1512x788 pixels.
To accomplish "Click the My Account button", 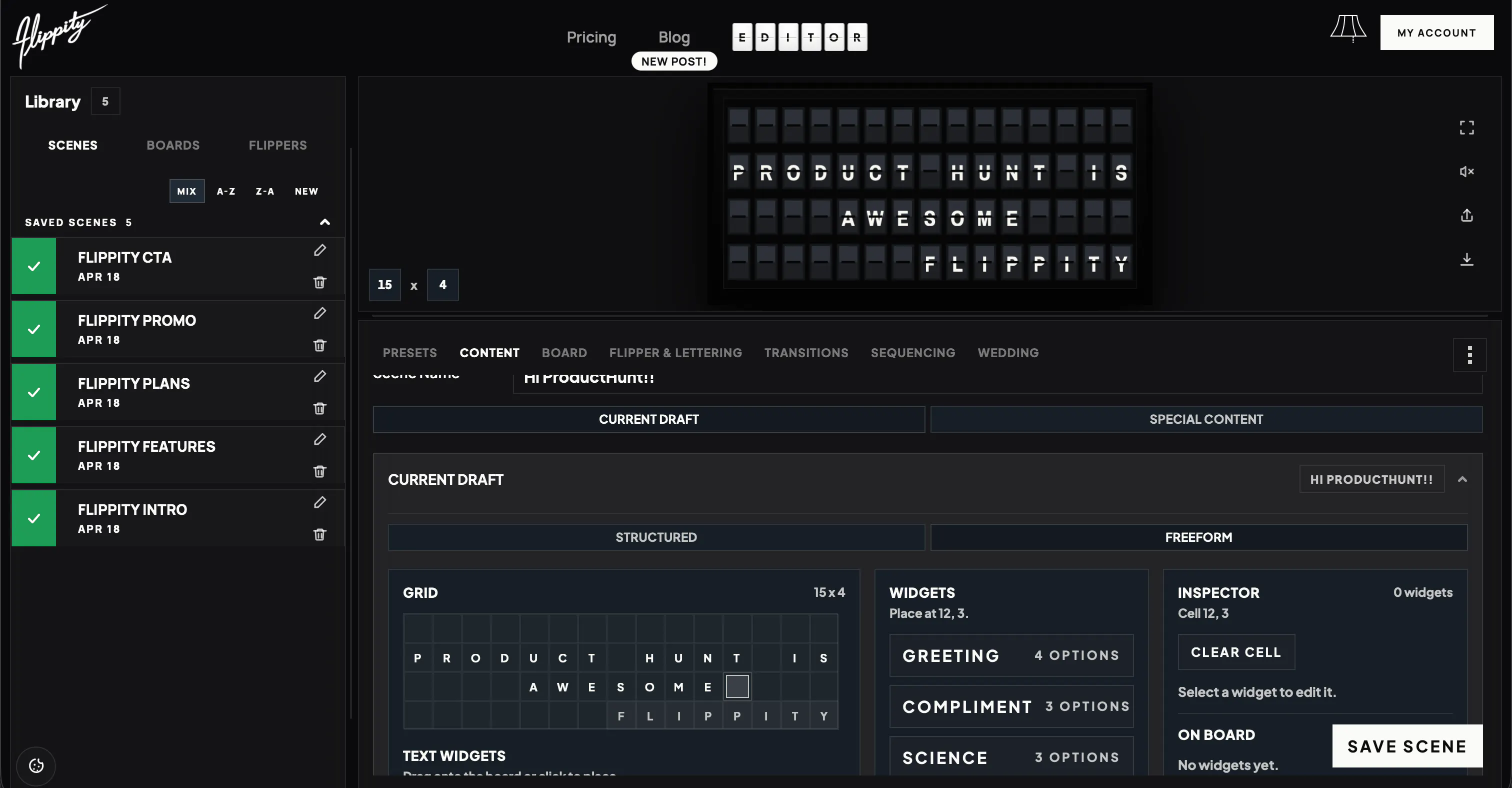I will point(1436,33).
